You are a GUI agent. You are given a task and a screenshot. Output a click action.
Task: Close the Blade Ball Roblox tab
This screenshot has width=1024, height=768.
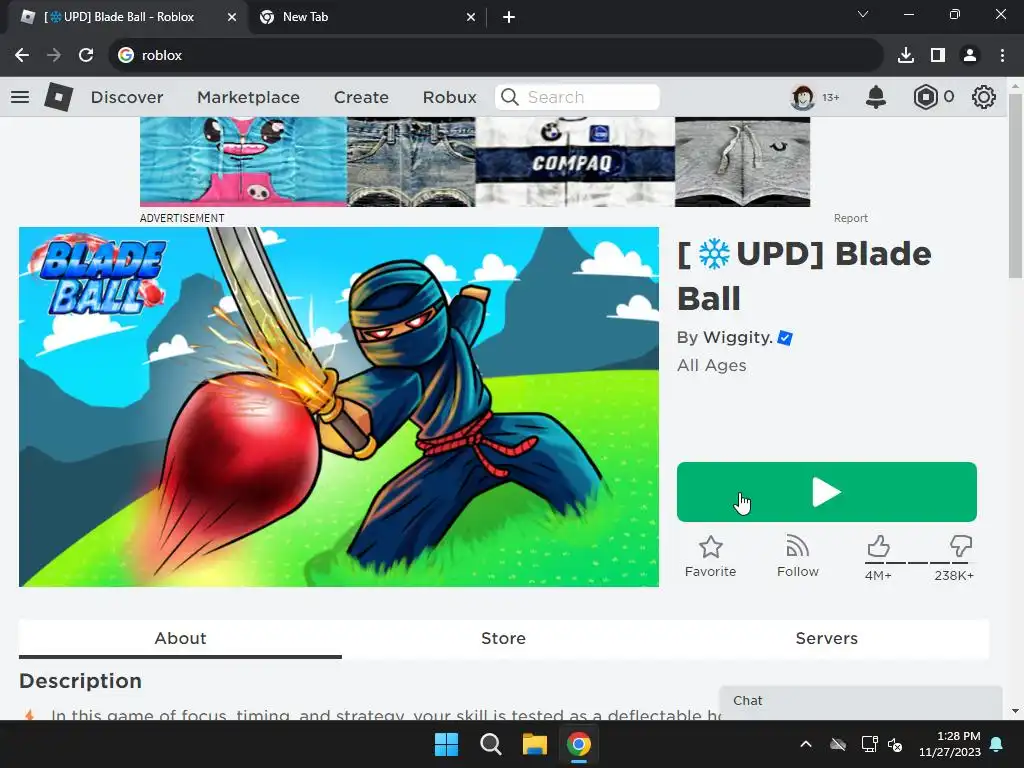(x=232, y=17)
